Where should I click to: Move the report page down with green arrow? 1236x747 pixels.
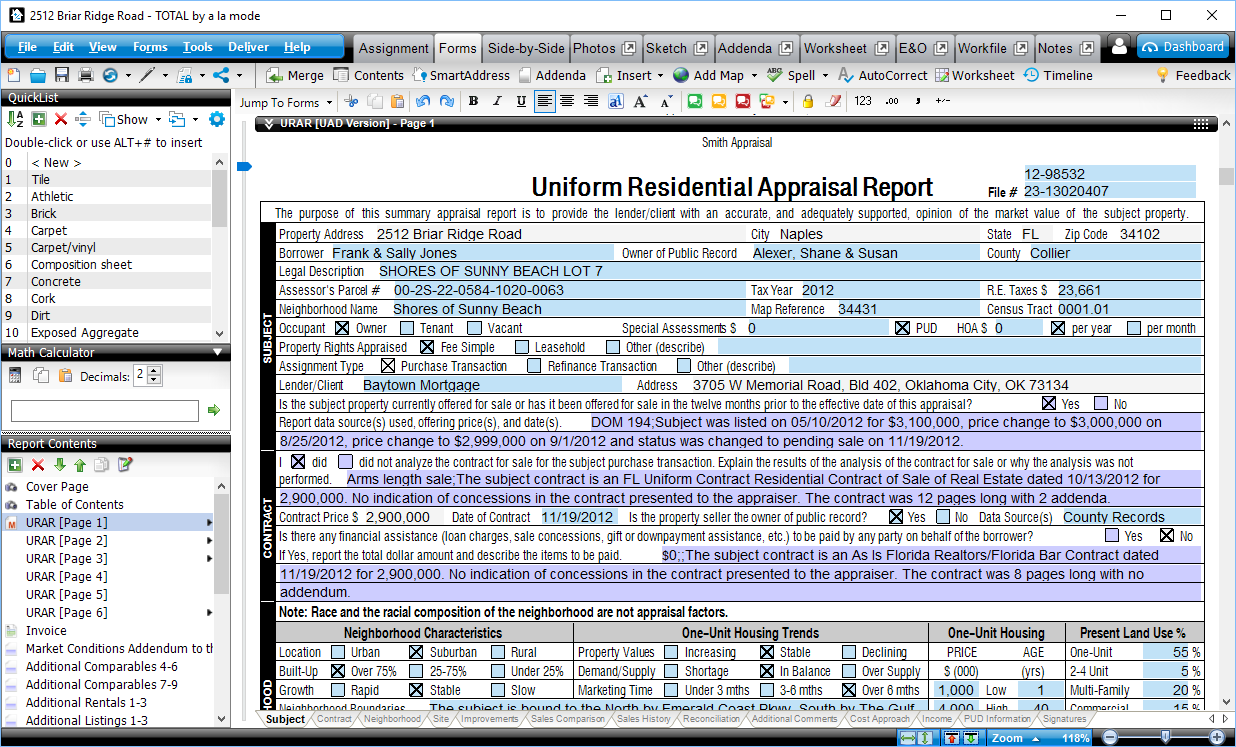pyautogui.click(x=59, y=465)
